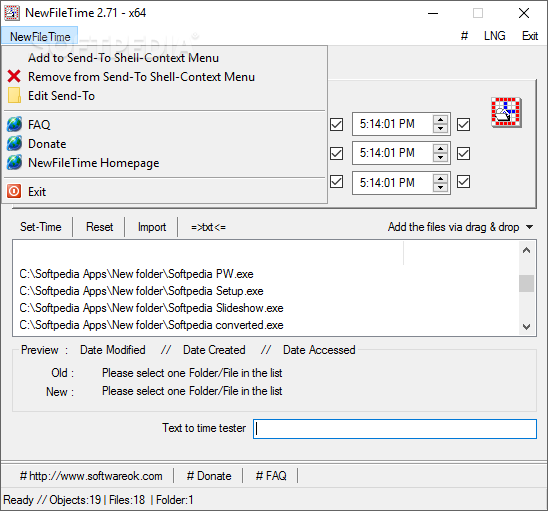This screenshot has width=548, height=511.
Task: Click the Set-Time button
Action: tap(41, 227)
